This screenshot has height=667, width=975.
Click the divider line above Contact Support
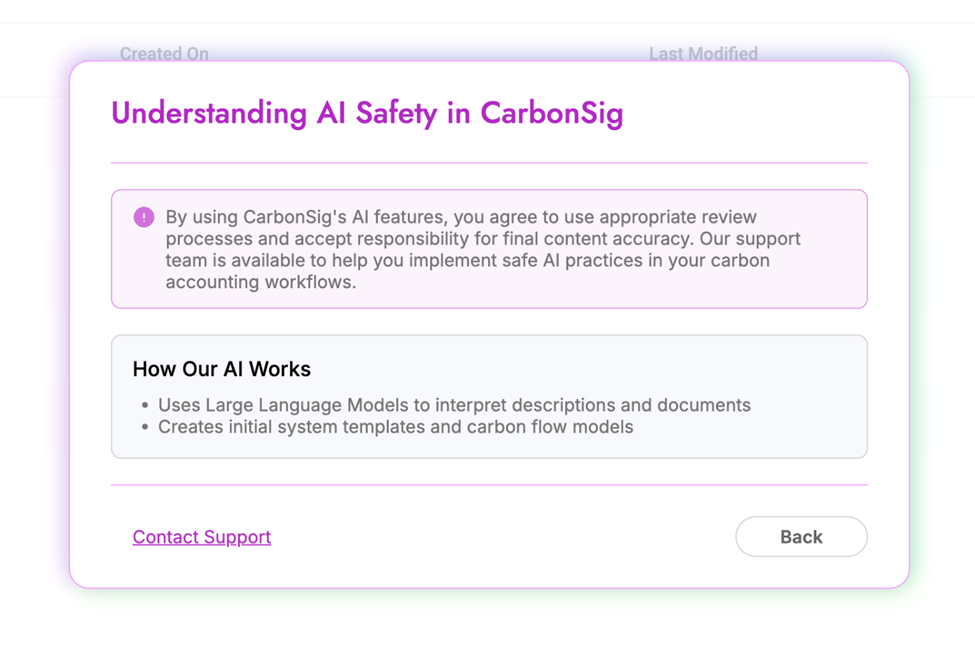click(488, 485)
